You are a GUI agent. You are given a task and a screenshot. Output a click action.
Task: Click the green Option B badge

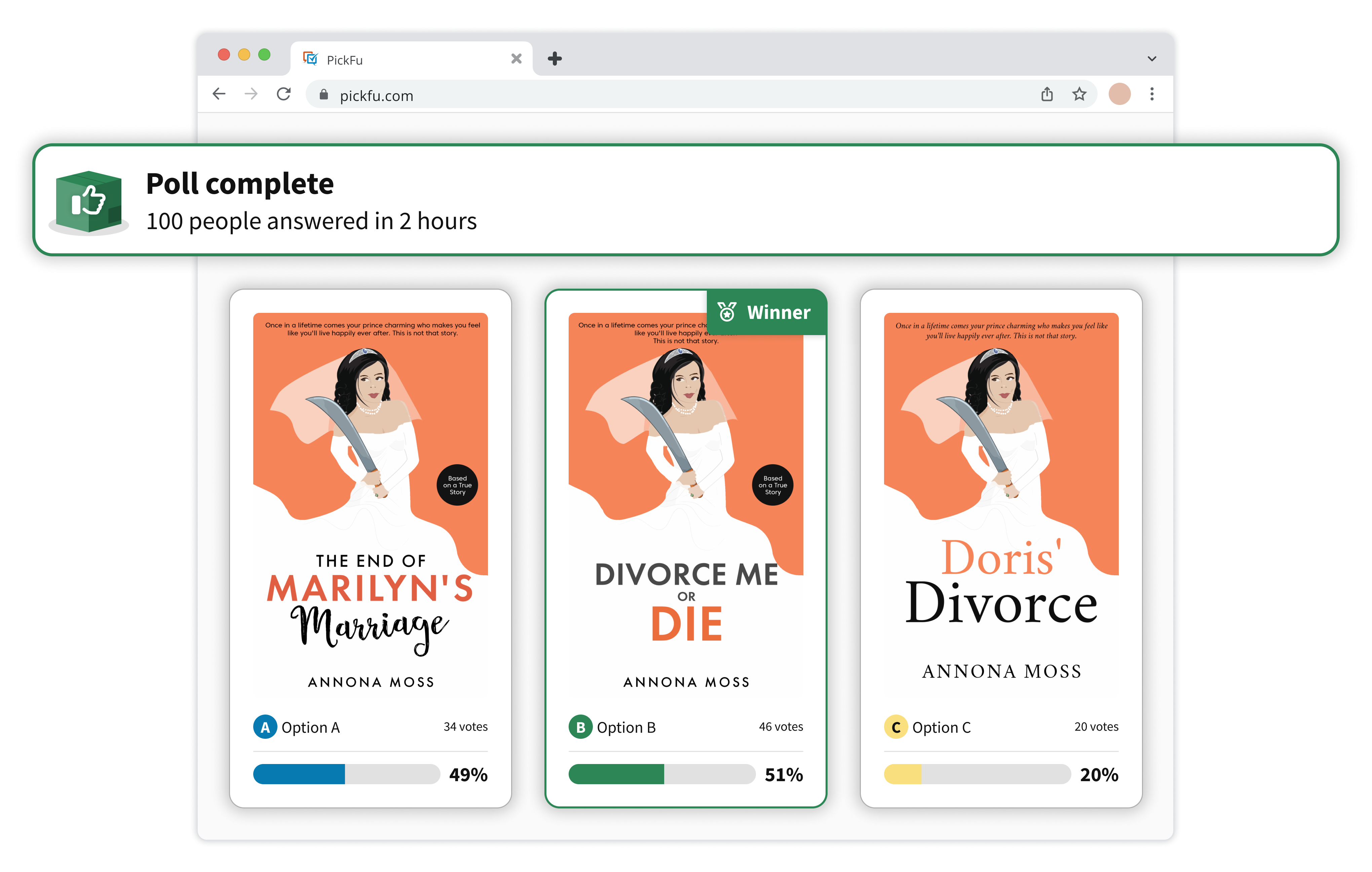point(580,727)
